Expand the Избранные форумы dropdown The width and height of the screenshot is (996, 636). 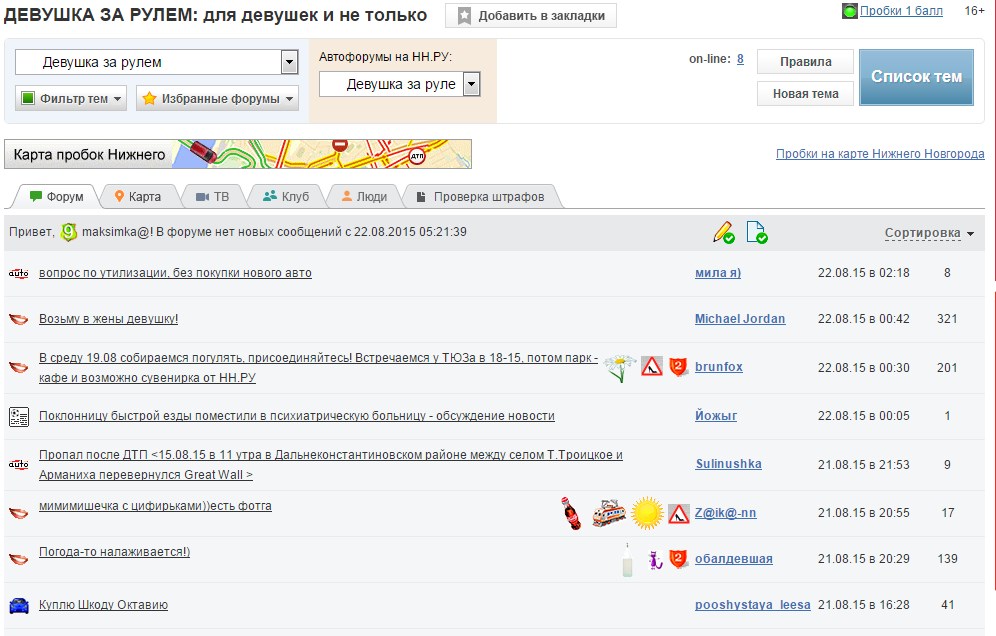[x=217, y=98]
